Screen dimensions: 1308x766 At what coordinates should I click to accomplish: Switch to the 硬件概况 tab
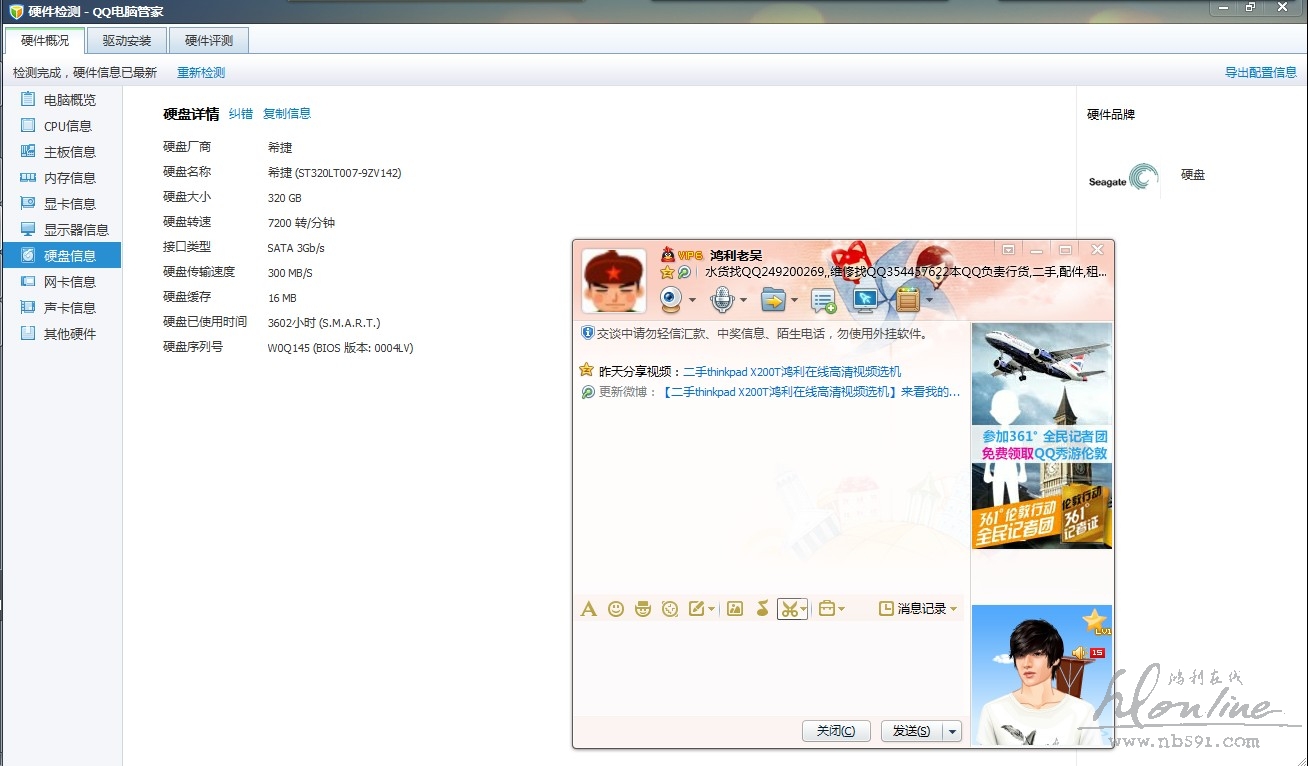coord(45,41)
